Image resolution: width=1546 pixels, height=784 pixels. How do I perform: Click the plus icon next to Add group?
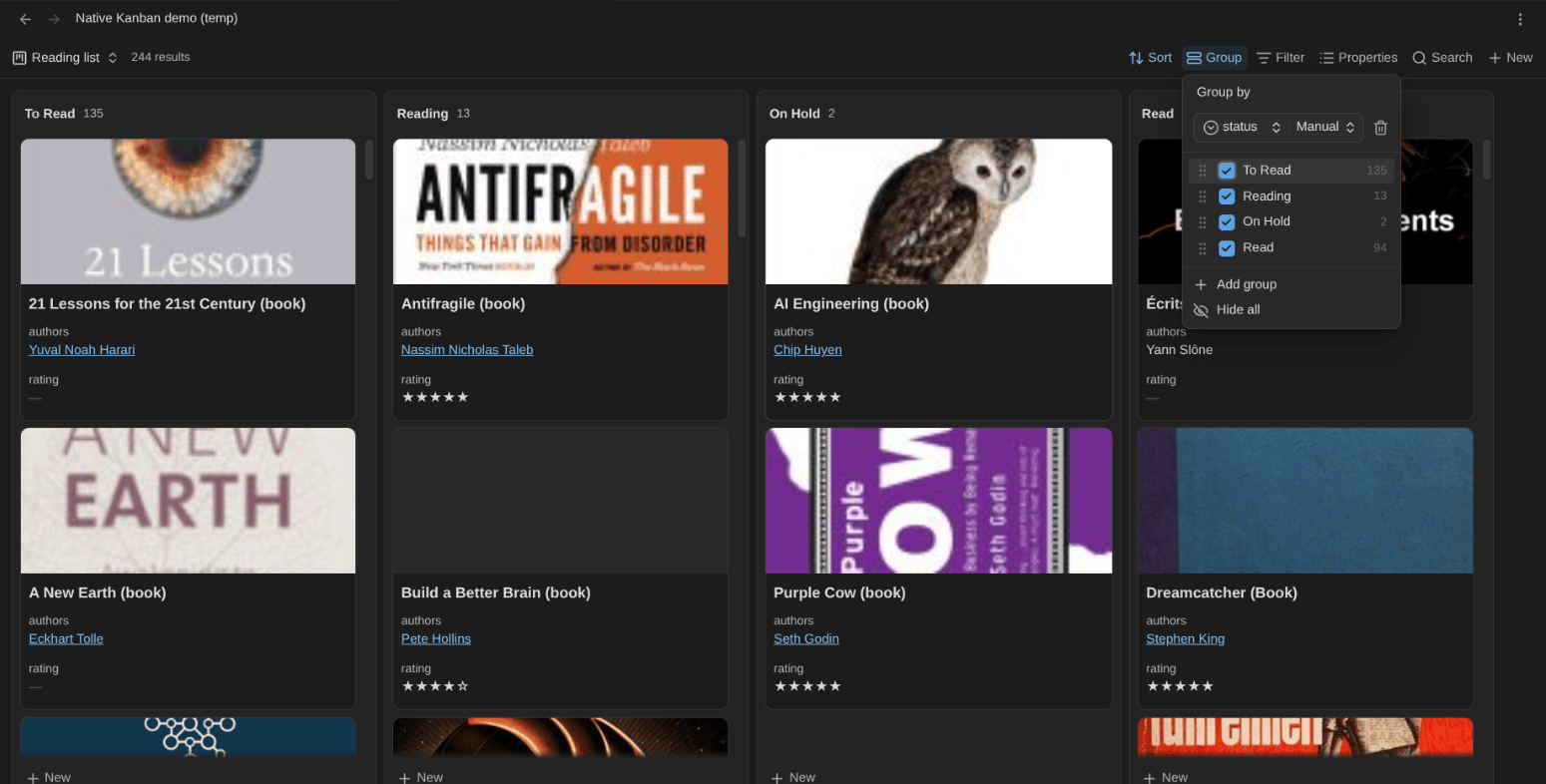click(1201, 284)
